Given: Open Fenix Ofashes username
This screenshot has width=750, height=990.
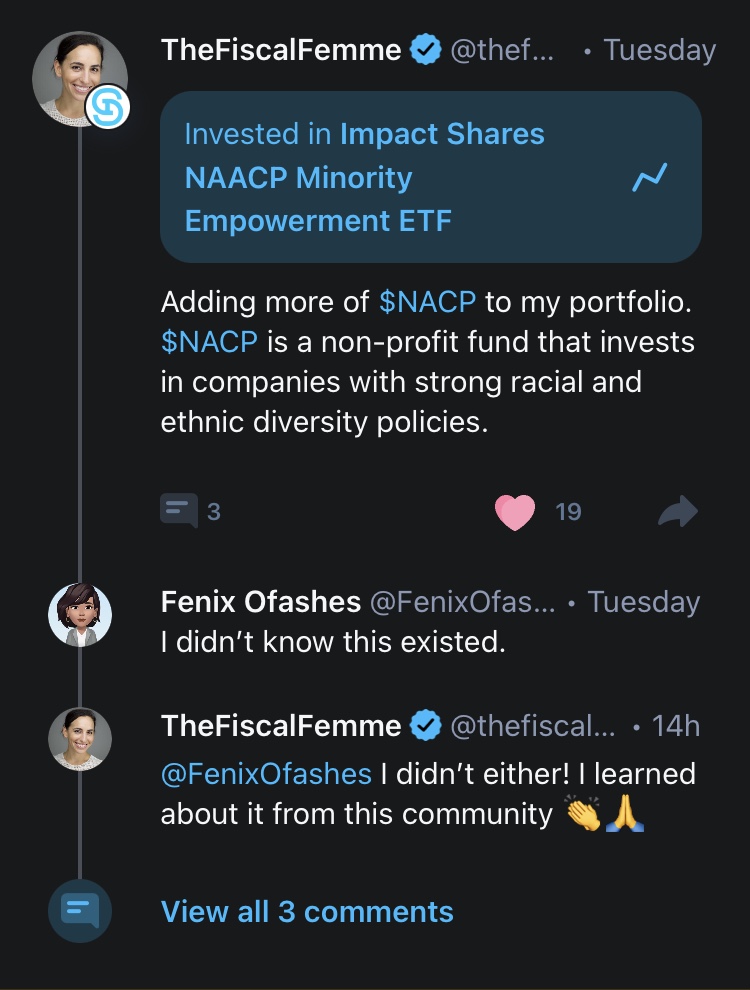Looking at the screenshot, I should pos(261,602).
